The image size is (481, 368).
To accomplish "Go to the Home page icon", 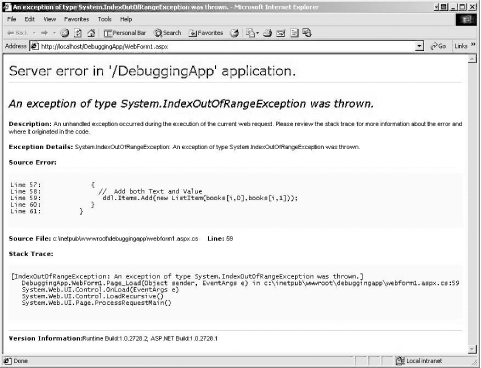I will [91, 33].
